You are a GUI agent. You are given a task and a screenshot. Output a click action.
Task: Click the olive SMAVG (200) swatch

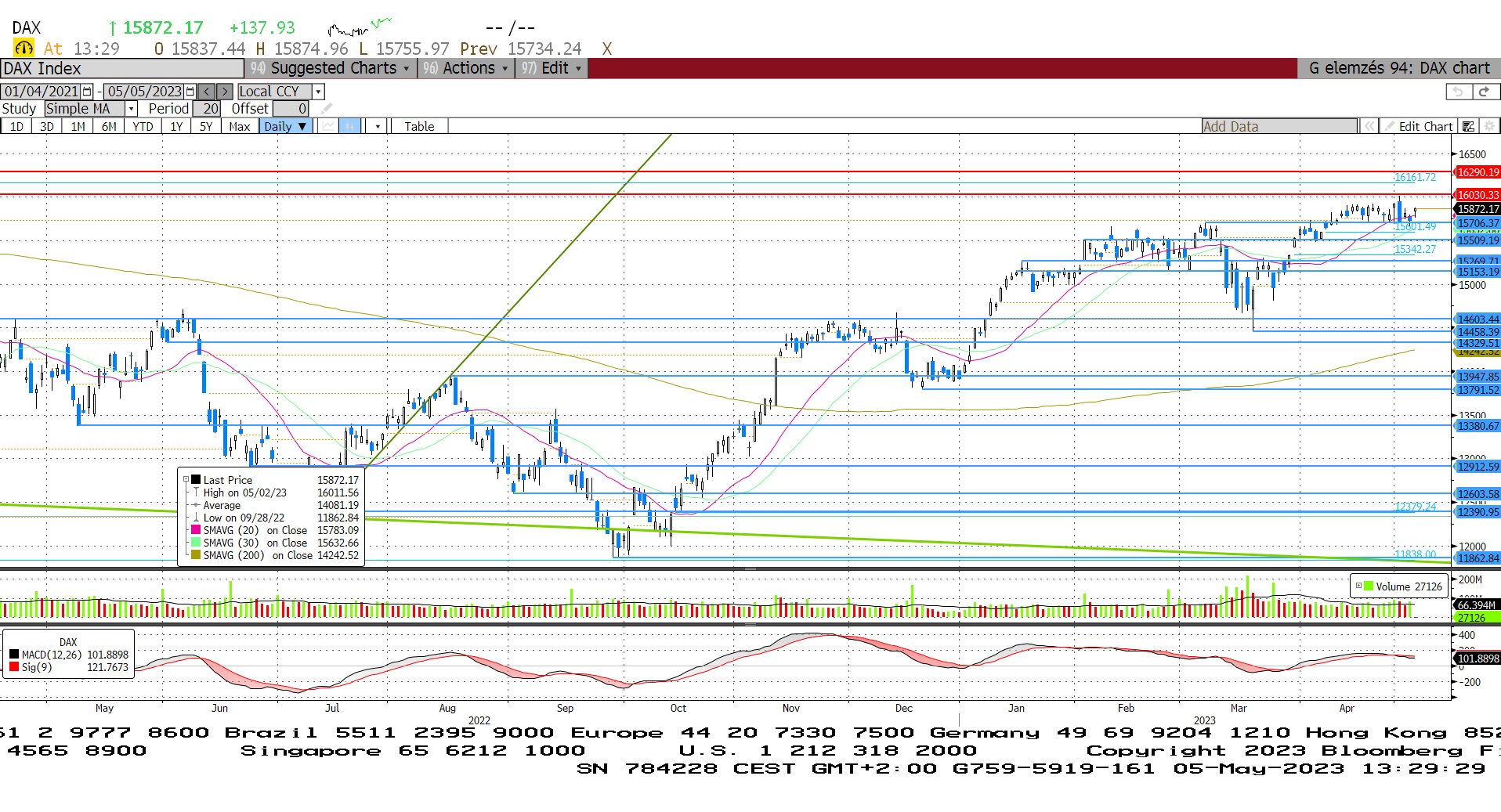[196, 555]
